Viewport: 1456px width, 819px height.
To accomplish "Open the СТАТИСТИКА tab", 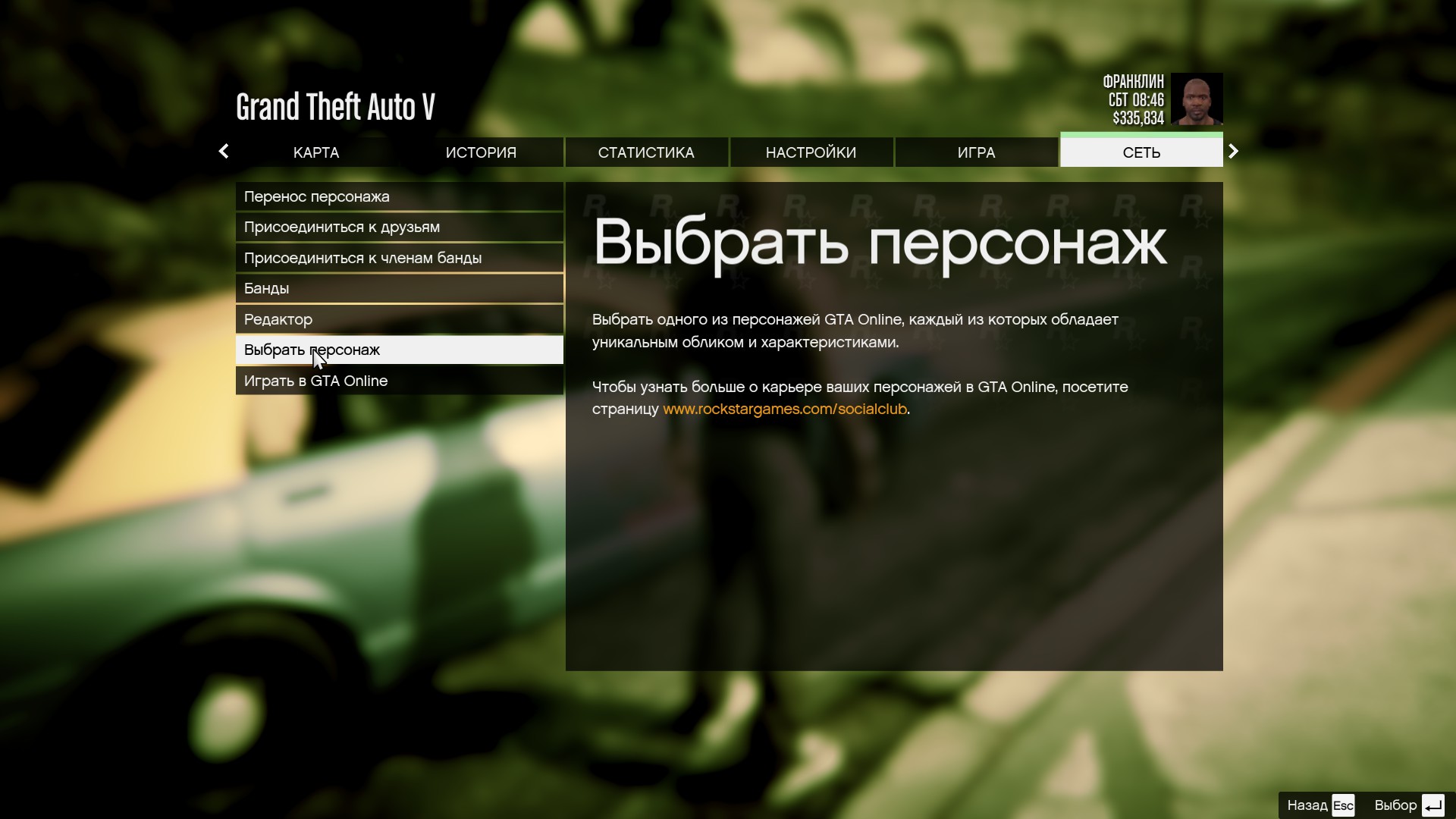I will (x=646, y=152).
